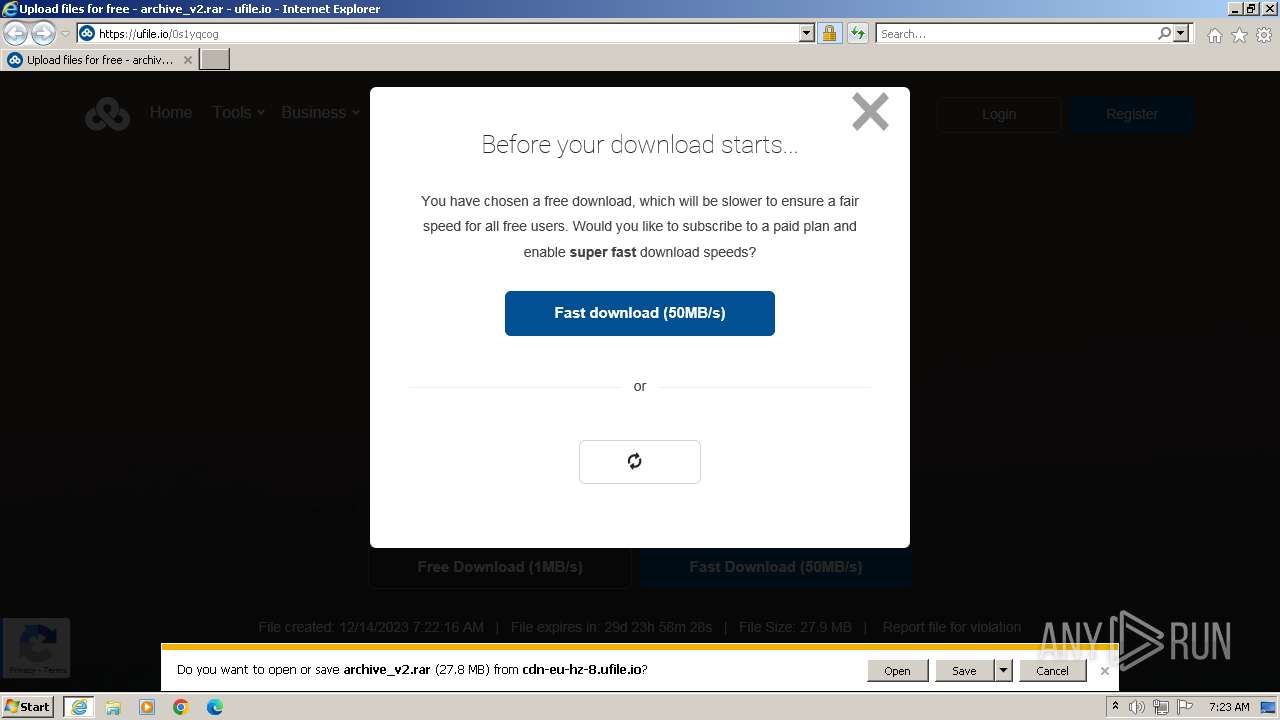Viewport: 1280px width, 720px height.
Task: Open the Windows Start menu
Action: click(28, 707)
